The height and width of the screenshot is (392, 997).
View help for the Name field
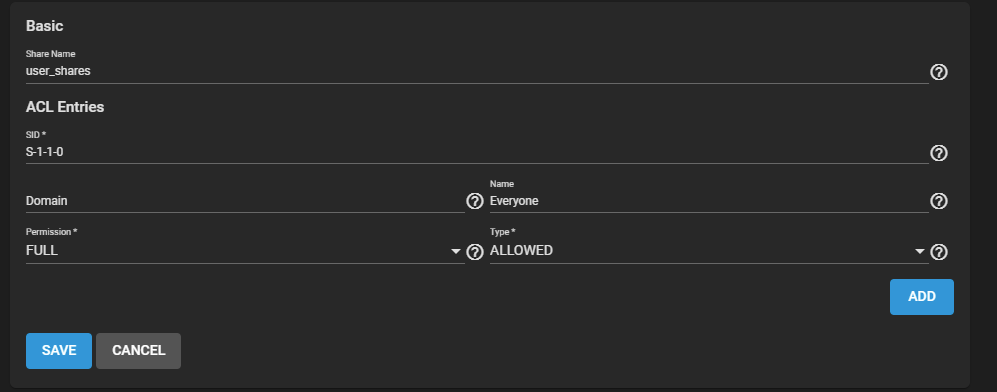point(939,201)
